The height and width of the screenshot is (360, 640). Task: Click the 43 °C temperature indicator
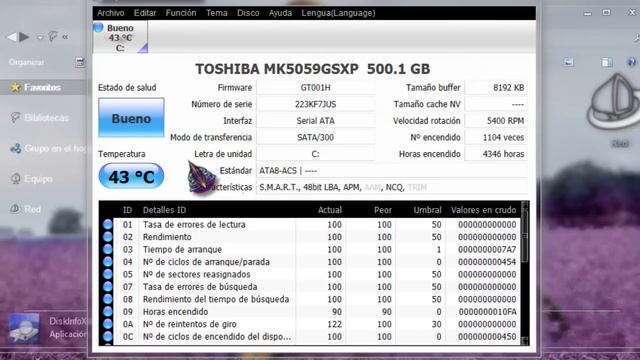pos(131,176)
